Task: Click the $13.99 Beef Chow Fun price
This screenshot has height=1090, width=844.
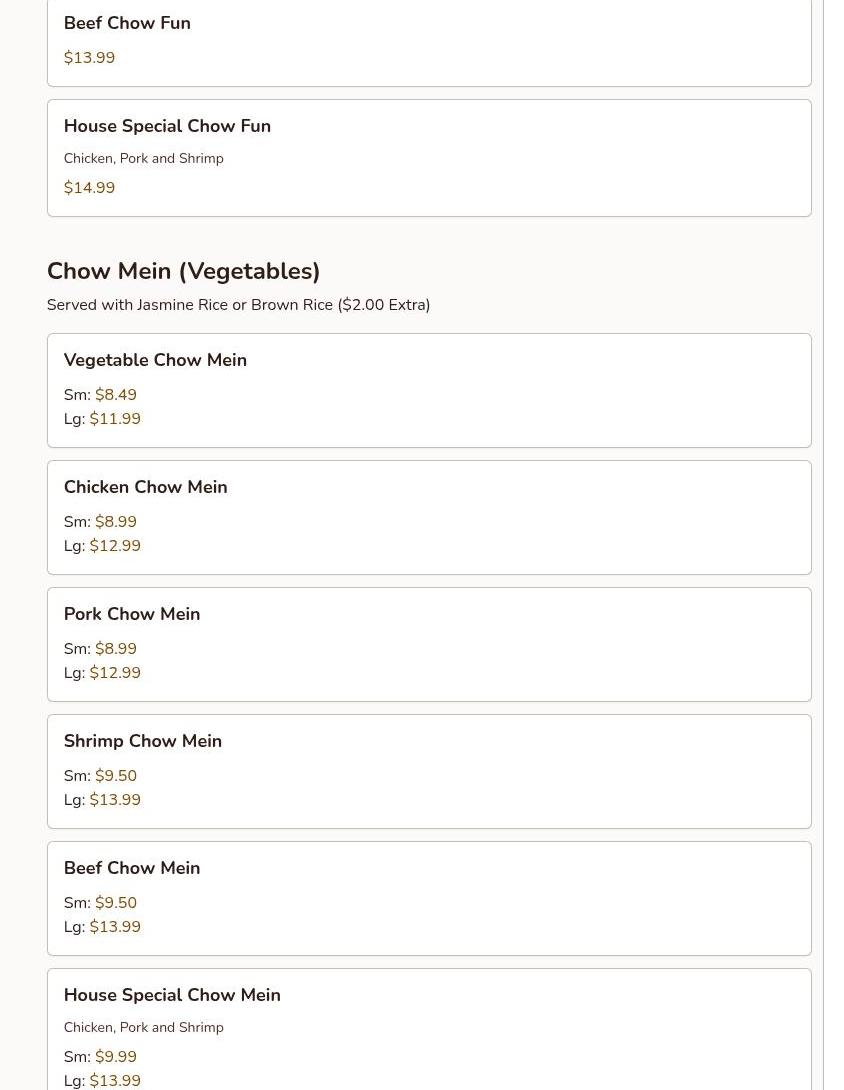Action: pos(89,58)
